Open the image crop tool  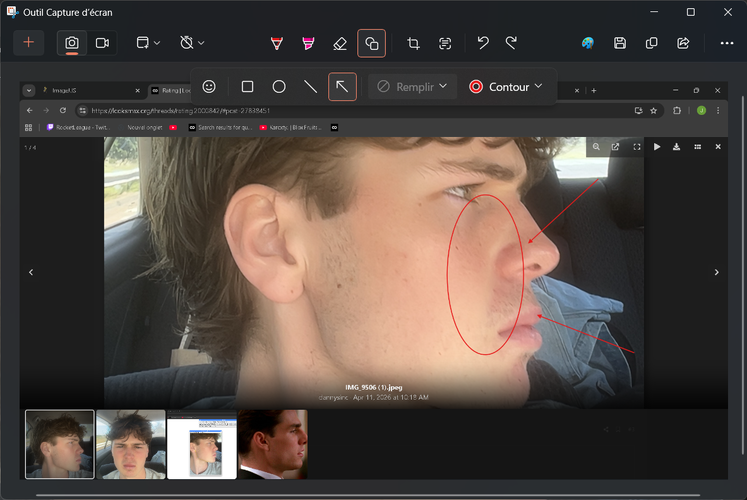point(413,43)
